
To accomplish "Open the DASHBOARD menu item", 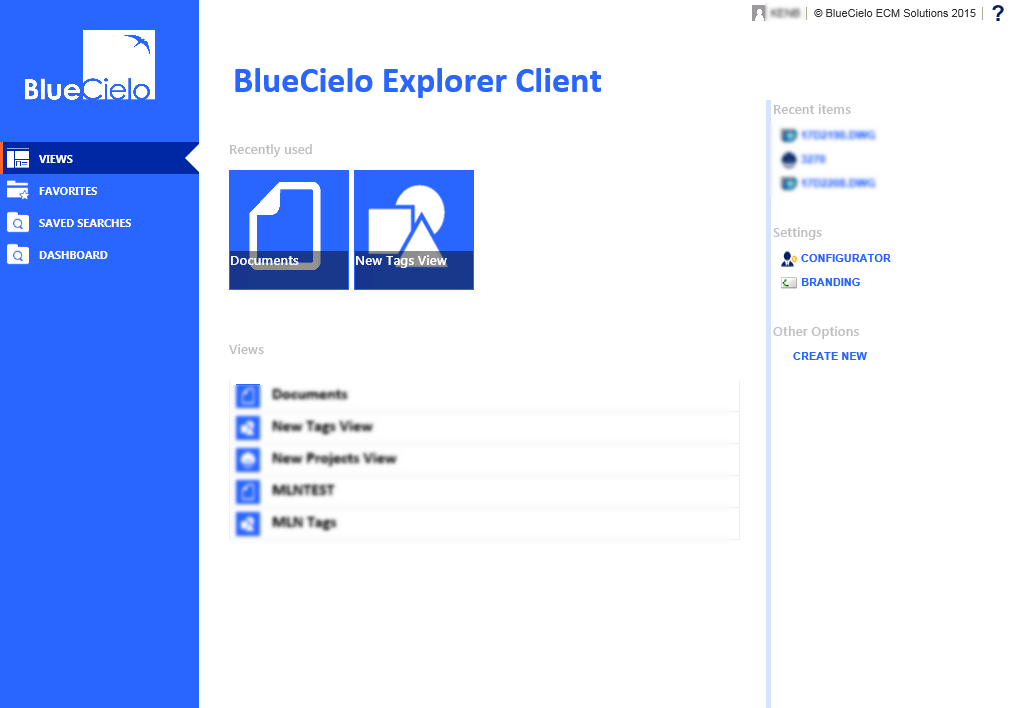I will [x=99, y=255].
